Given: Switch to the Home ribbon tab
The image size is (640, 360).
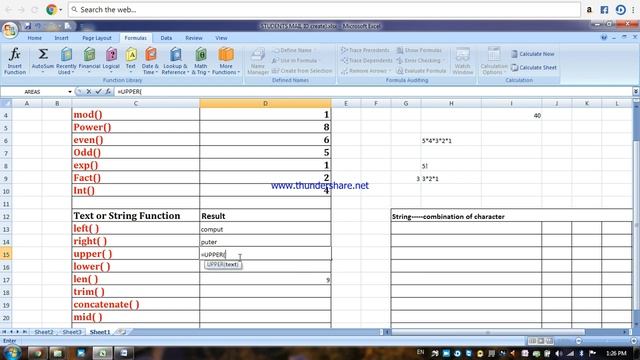Looking at the screenshot, I should click(x=35, y=38).
